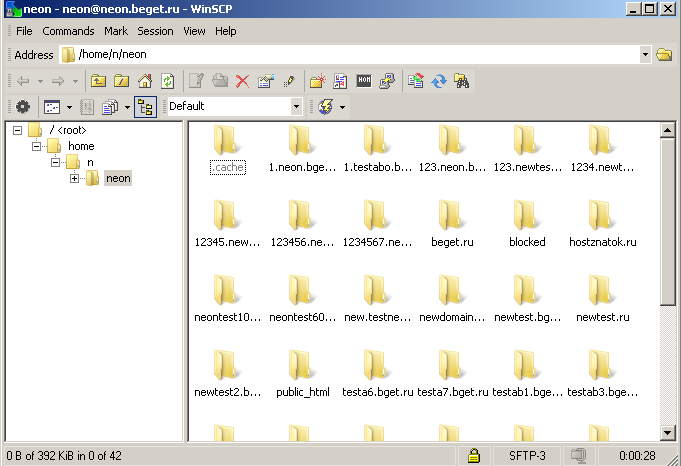Open the Address path dropdown arrow
Image resolution: width=681 pixels, height=466 pixels.
(645, 54)
